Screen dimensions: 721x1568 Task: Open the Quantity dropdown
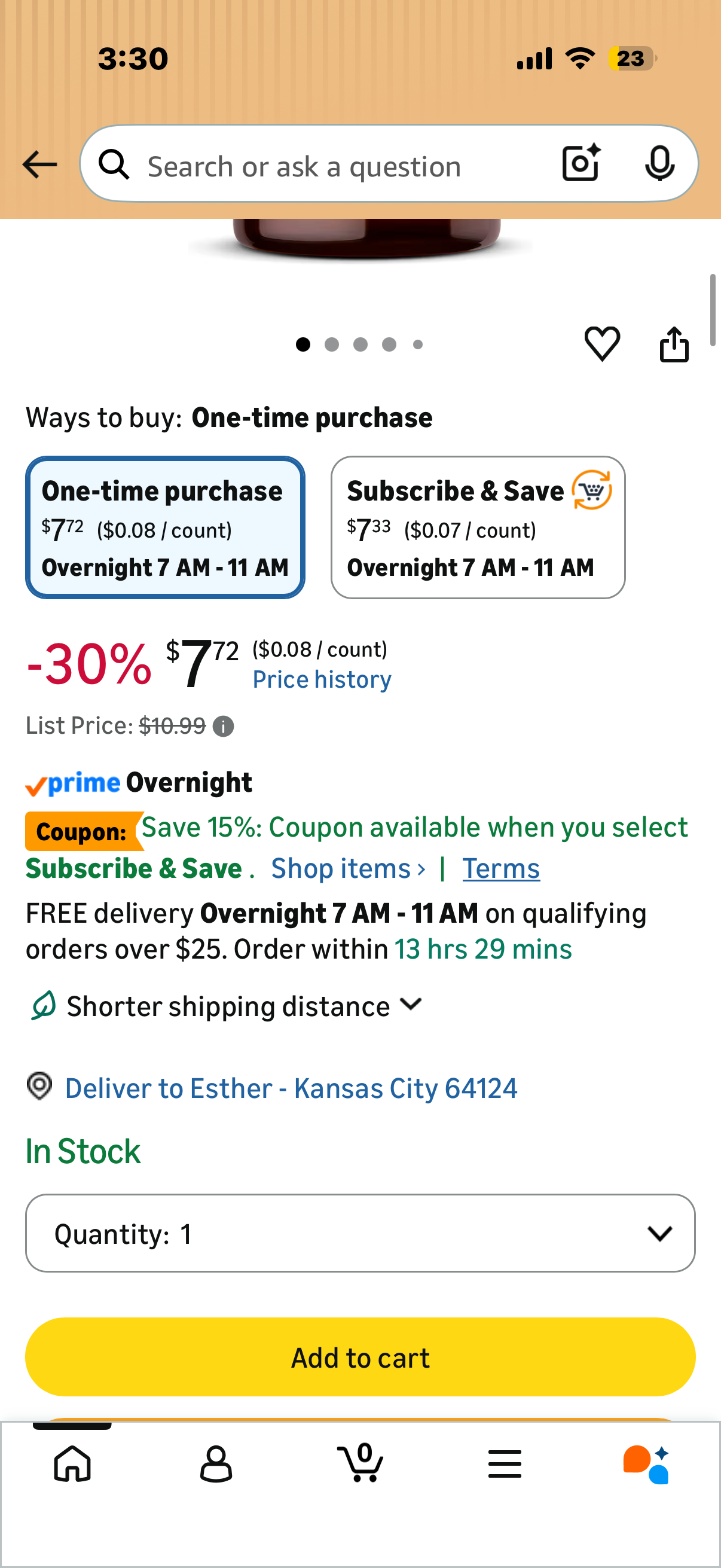pos(360,1233)
